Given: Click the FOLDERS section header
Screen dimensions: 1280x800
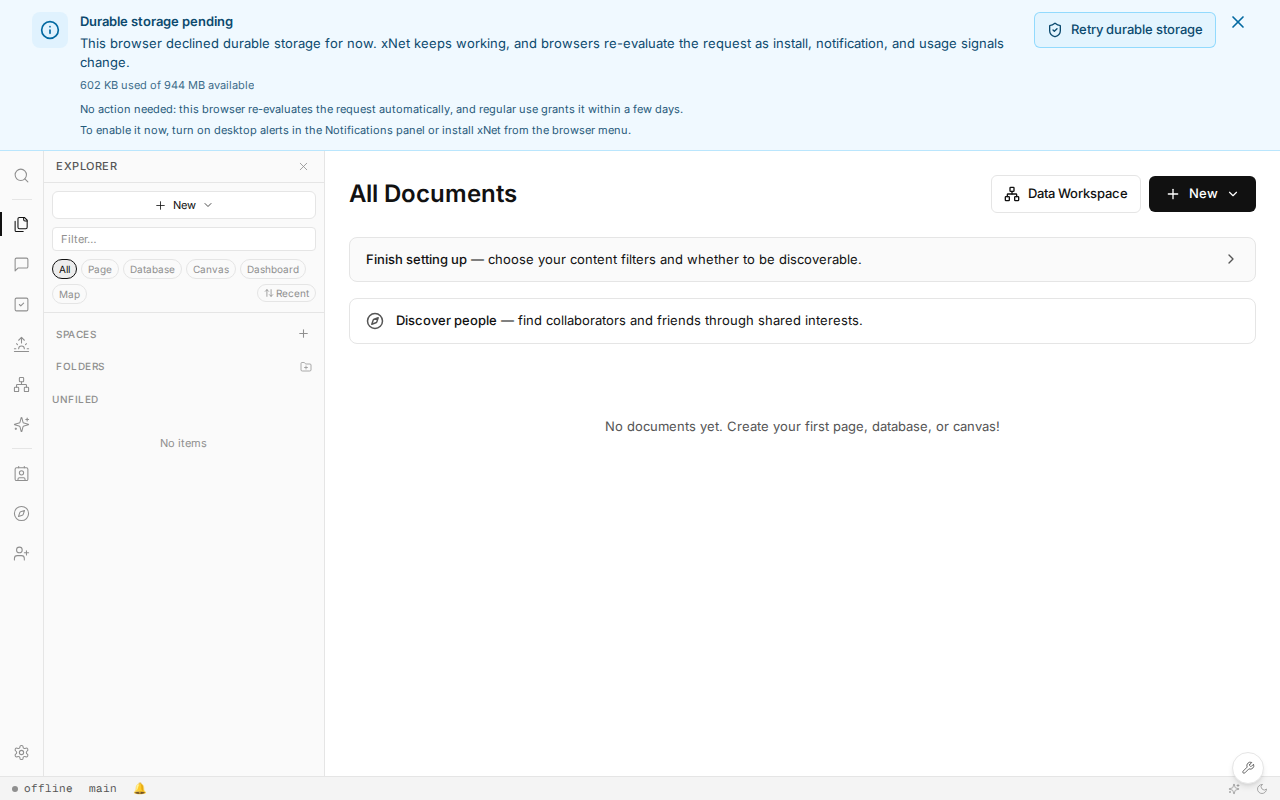Looking at the screenshot, I should pyautogui.click(x=80, y=367).
